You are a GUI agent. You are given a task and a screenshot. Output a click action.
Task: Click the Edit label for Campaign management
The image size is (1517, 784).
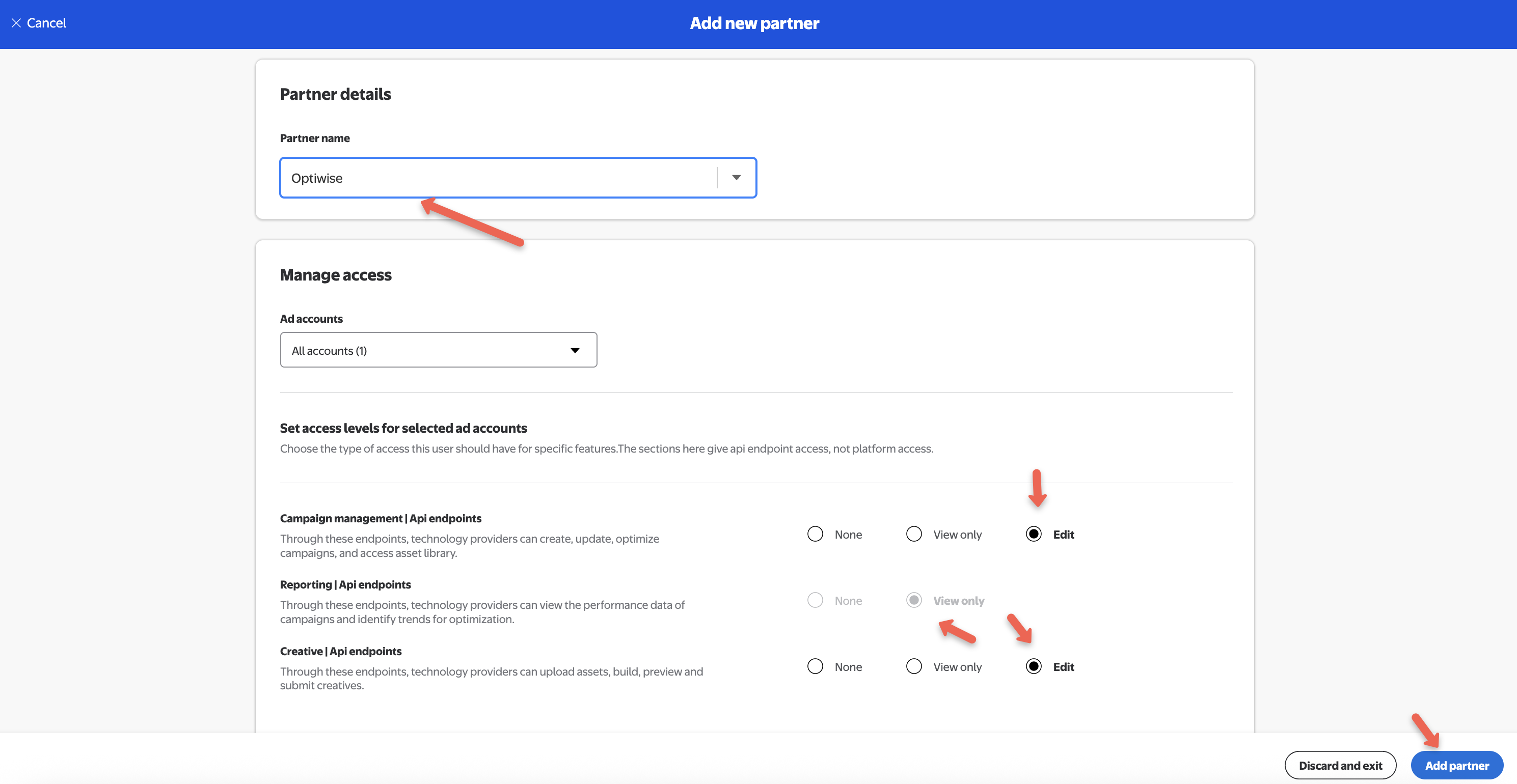[1064, 535]
